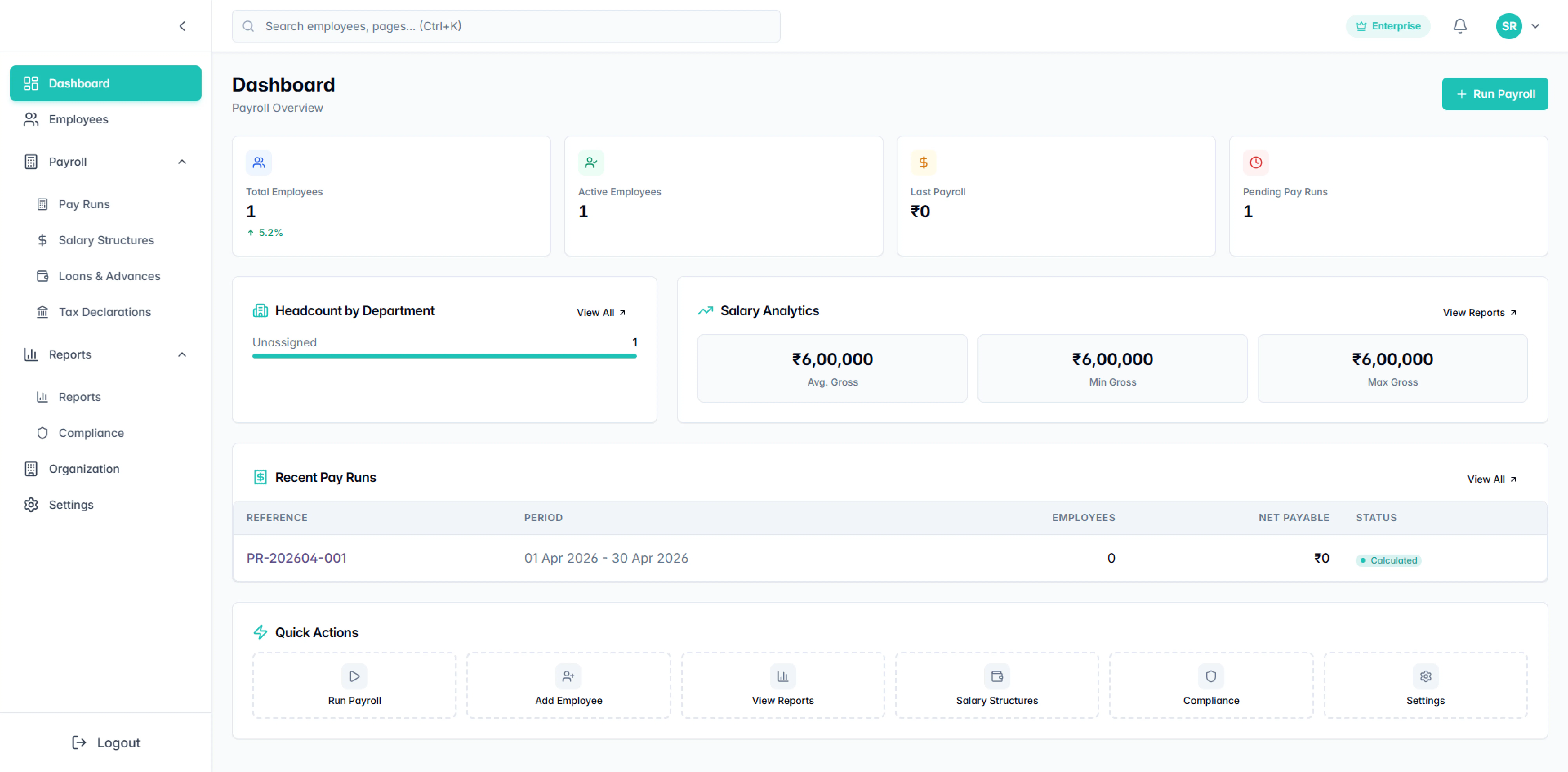Click the Total Employees card icon
The height and width of the screenshot is (772, 1568).
(x=259, y=163)
